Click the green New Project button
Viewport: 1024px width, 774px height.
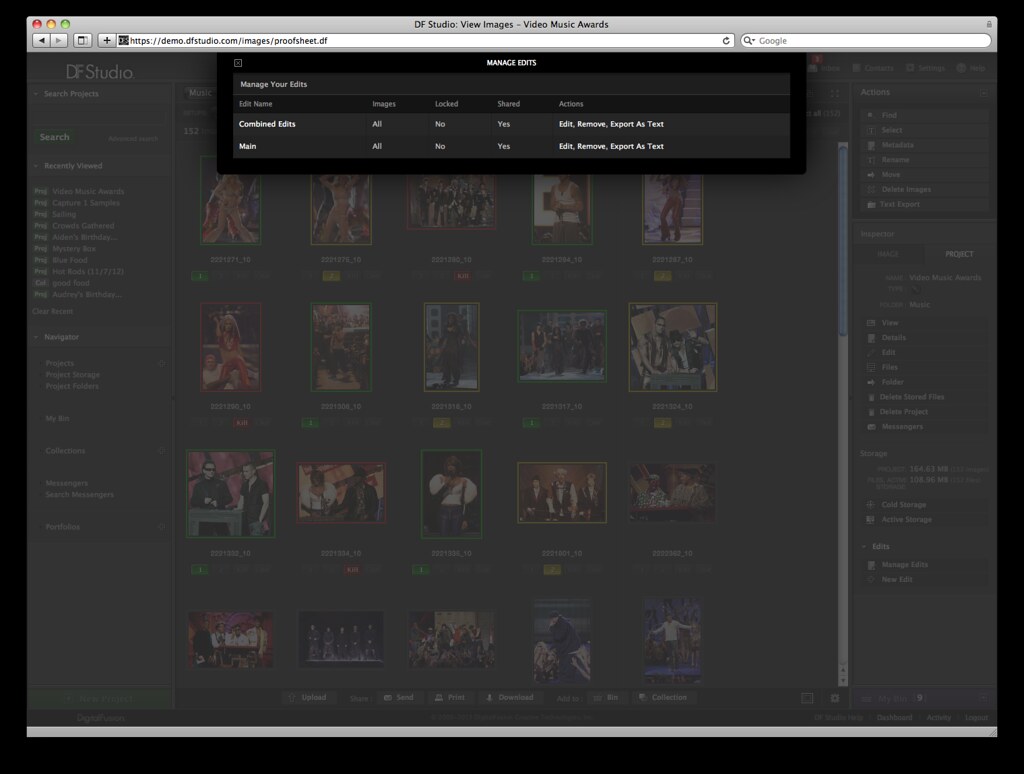pos(100,699)
